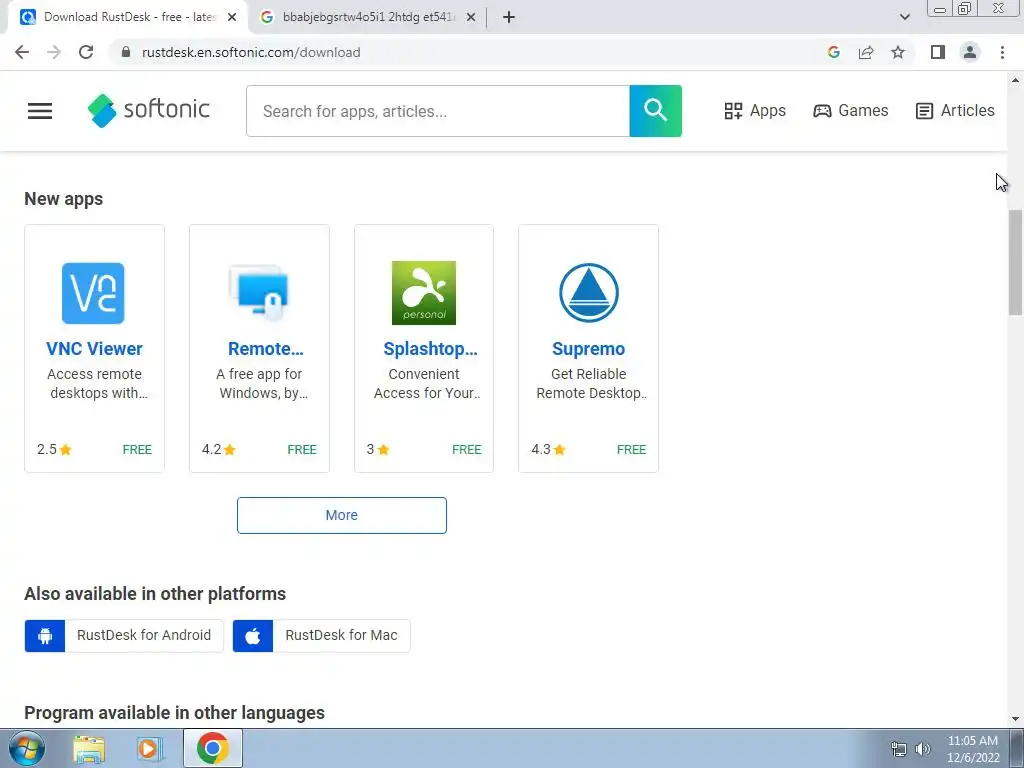Reload the current page
Image resolution: width=1024 pixels, height=768 pixels.
[x=86, y=52]
